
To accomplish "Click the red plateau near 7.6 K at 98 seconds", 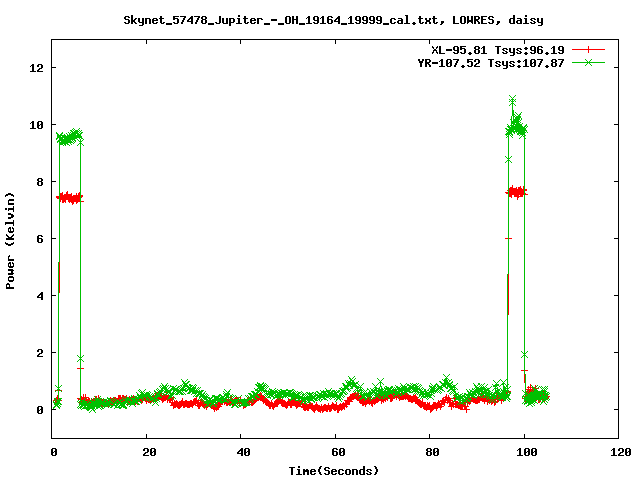I will point(516,192).
